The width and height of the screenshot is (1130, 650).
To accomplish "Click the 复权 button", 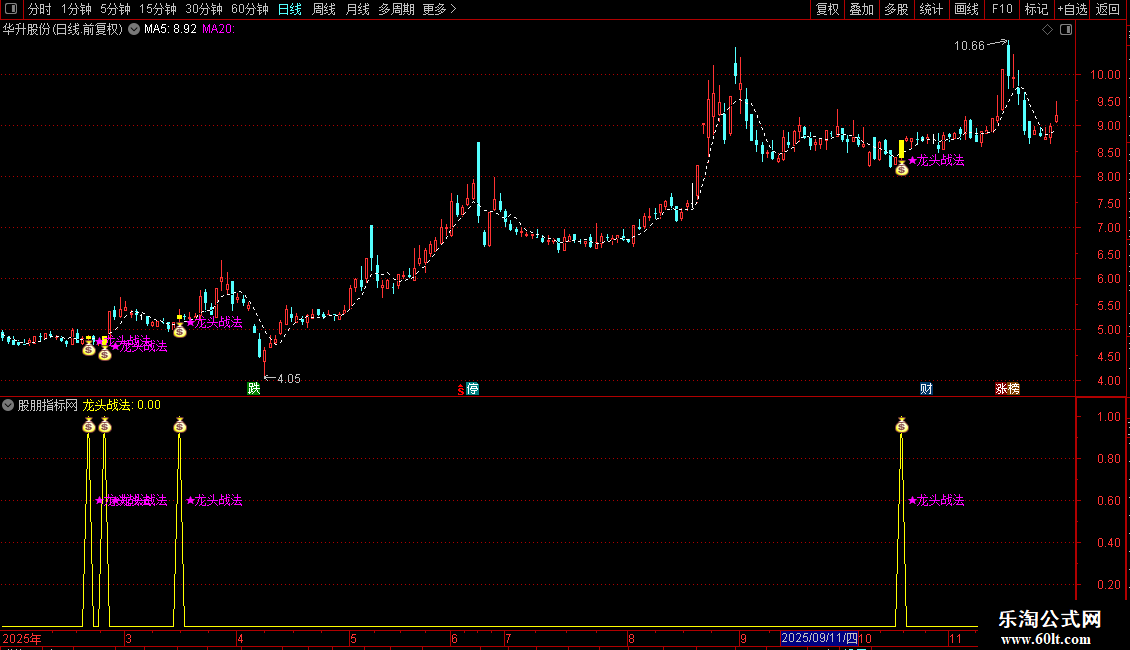I will [827, 9].
